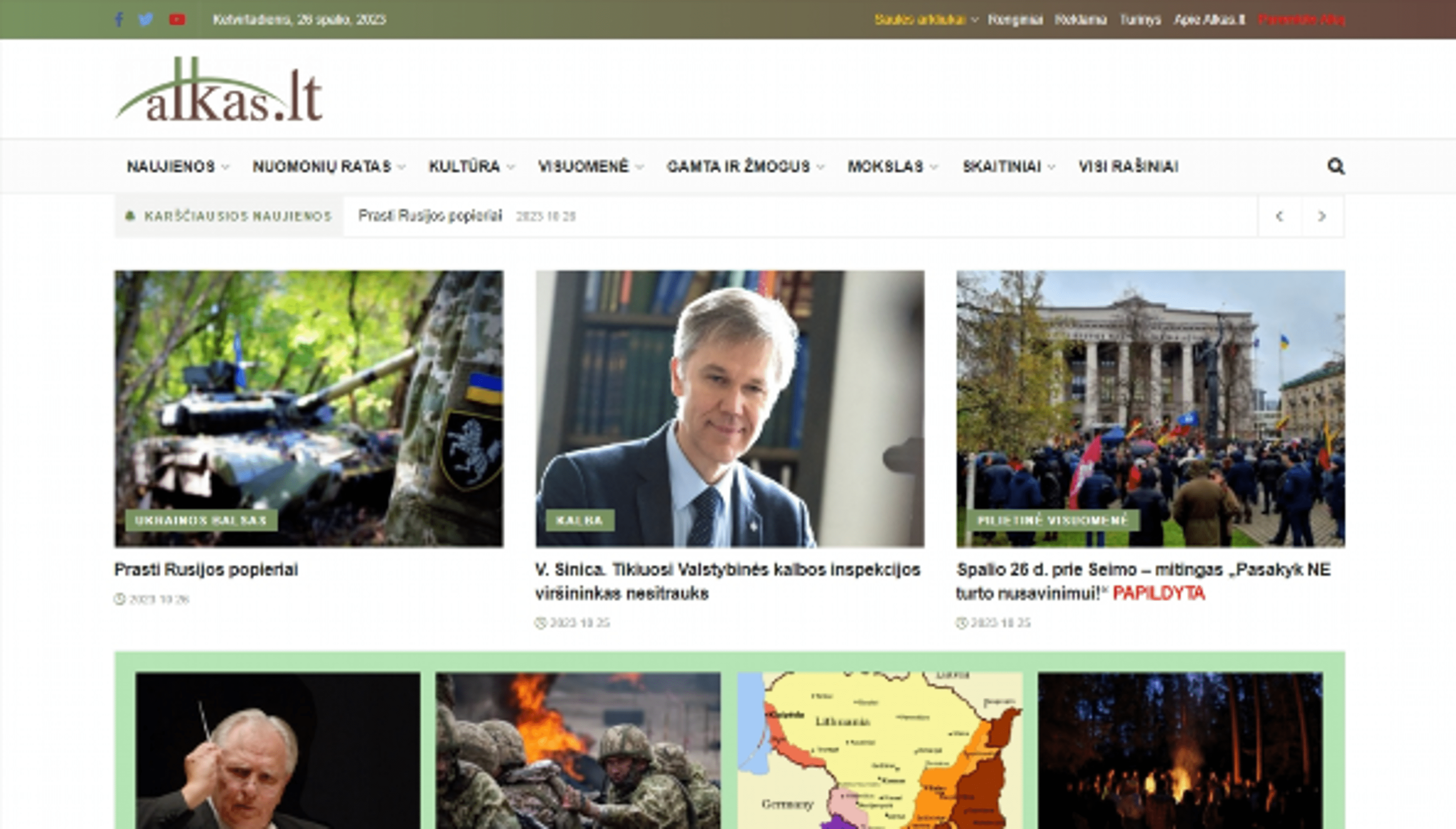
Task: Open the Twitter profile icon
Action: tap(146, 20)
